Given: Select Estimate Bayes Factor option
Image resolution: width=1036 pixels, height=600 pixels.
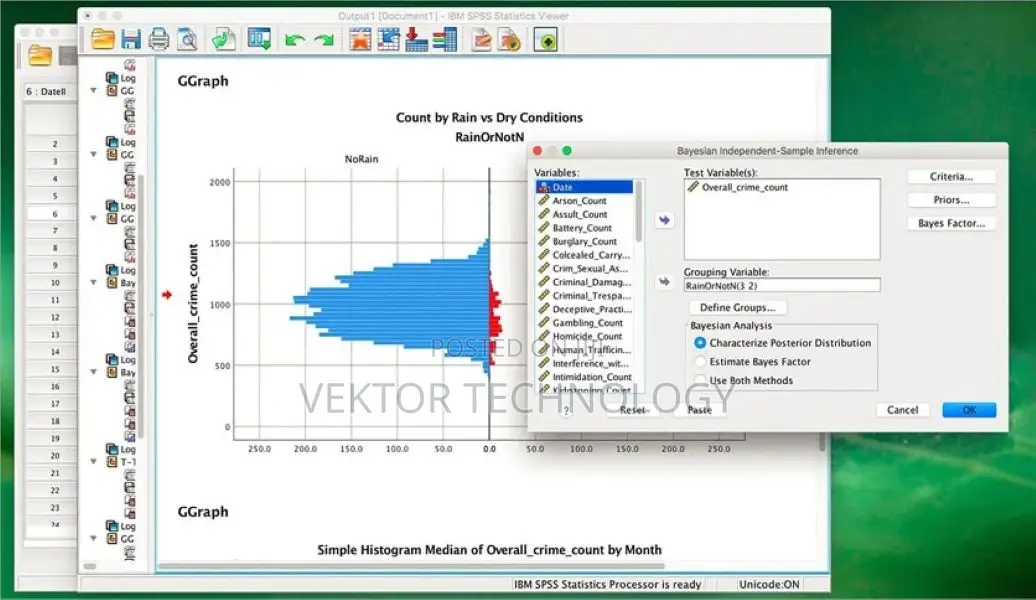Looking at the screenshot, I should click(700, 362).
